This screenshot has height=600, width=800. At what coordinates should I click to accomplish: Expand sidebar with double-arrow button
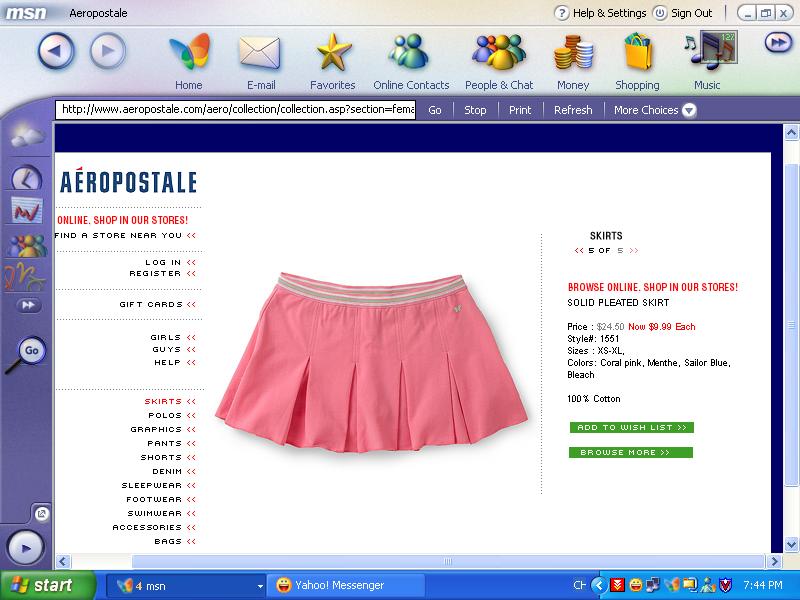[x=29, y=305]
